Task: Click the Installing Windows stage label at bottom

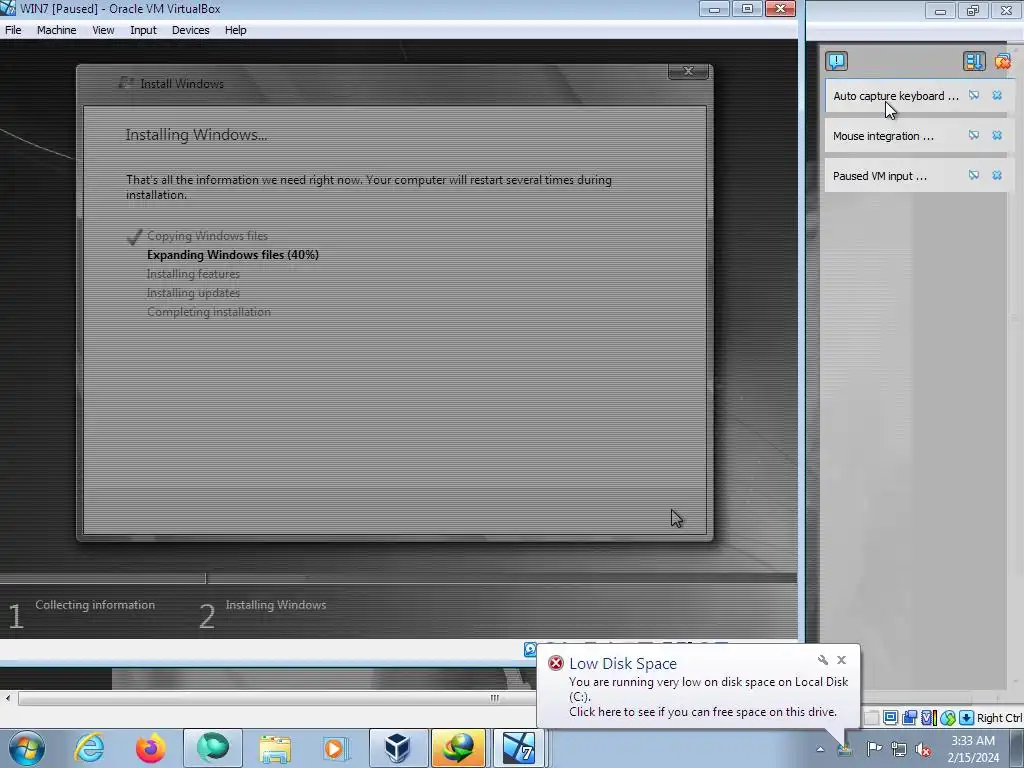Action: point(276,605)
